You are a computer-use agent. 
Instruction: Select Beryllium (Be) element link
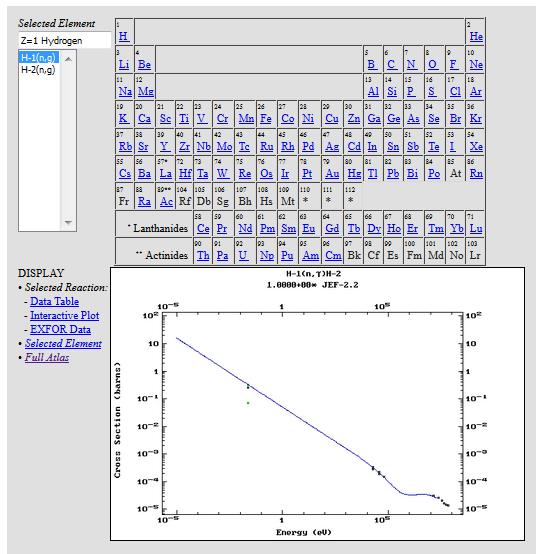pyautogui.click(x=145, y=64)
